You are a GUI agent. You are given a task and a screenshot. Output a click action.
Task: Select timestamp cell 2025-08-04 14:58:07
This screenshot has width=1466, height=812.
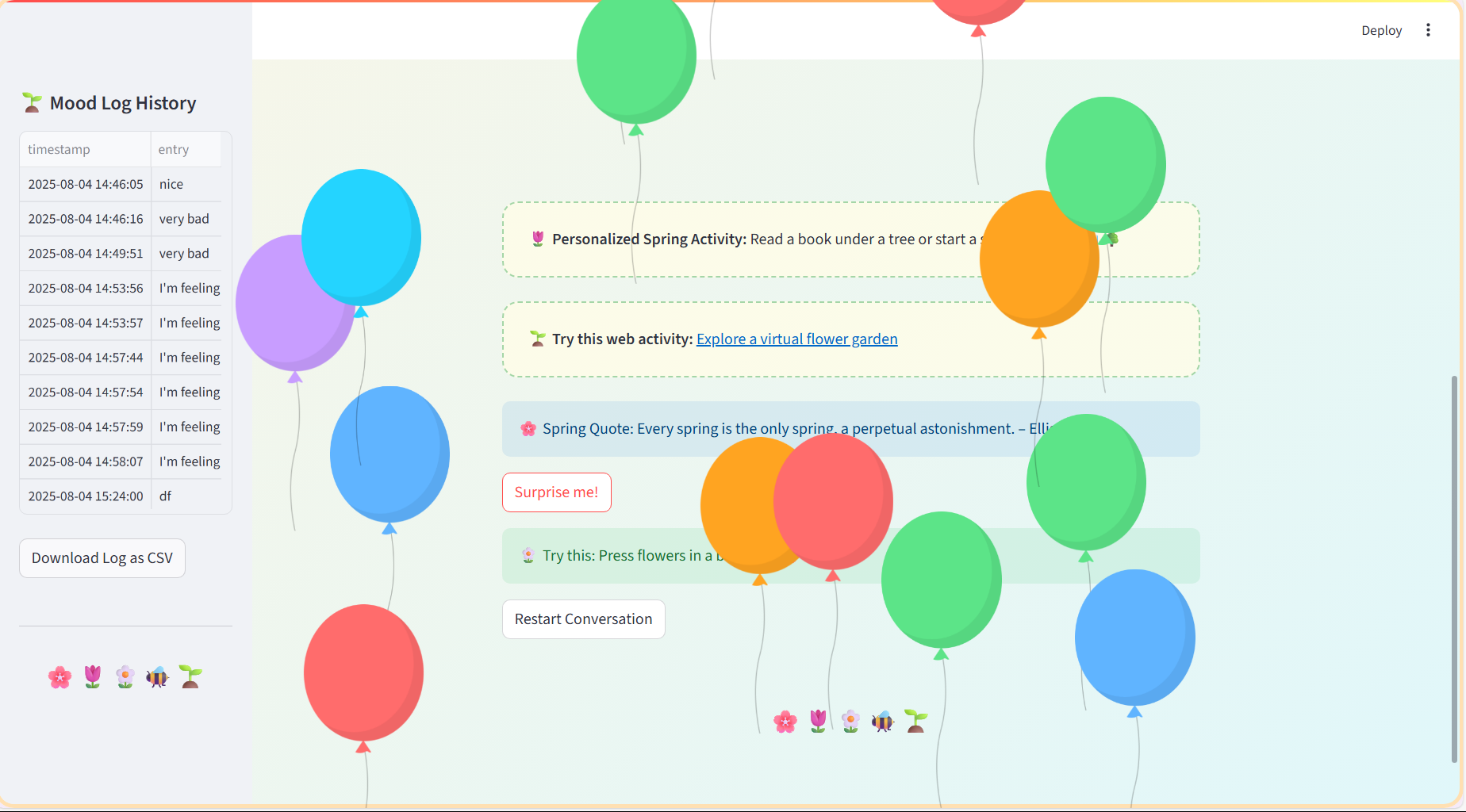(x=85, y=462)
